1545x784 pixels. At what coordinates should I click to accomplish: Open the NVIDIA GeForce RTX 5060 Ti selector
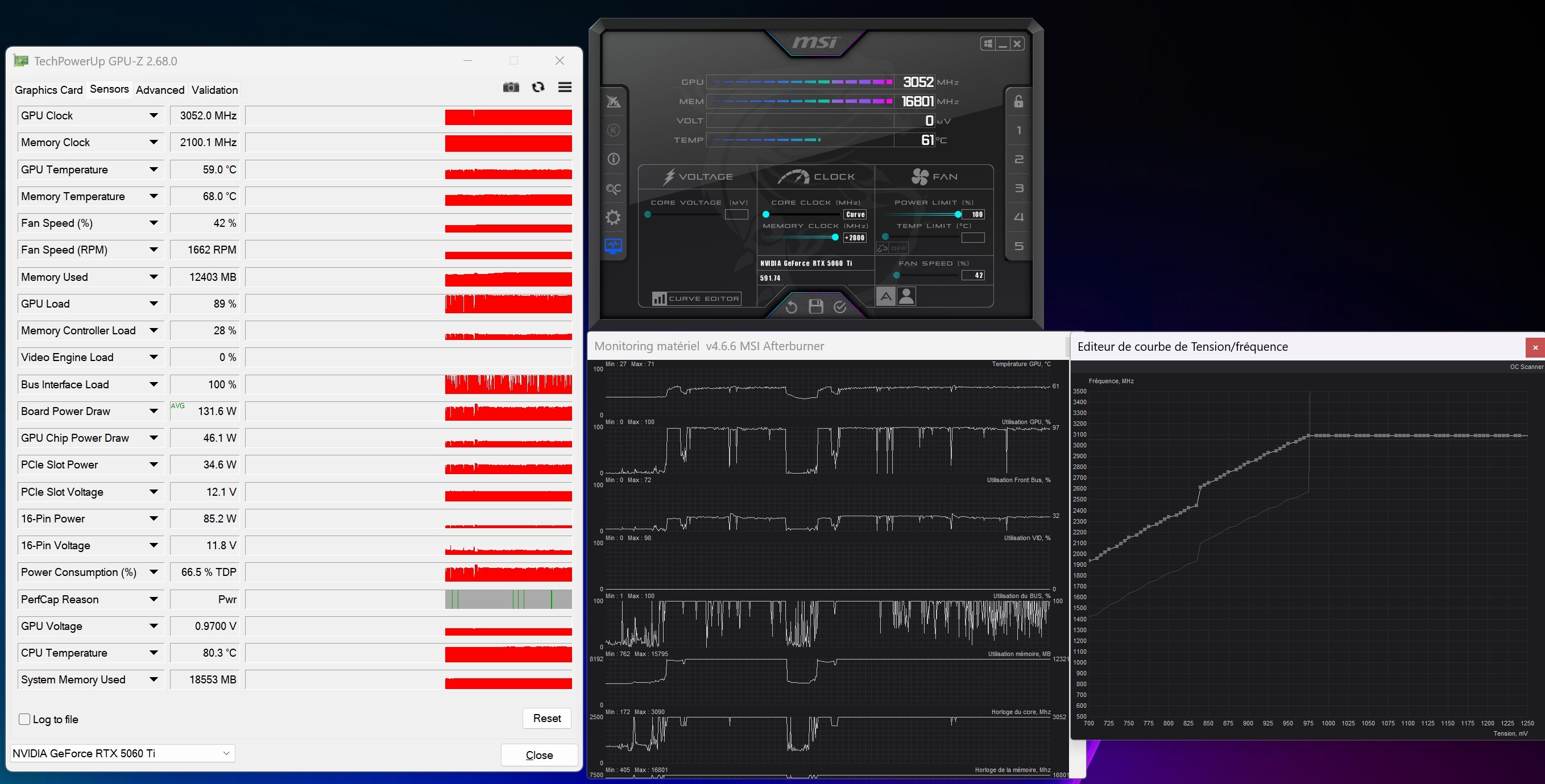pyautogui.click(x=122, y=753)
